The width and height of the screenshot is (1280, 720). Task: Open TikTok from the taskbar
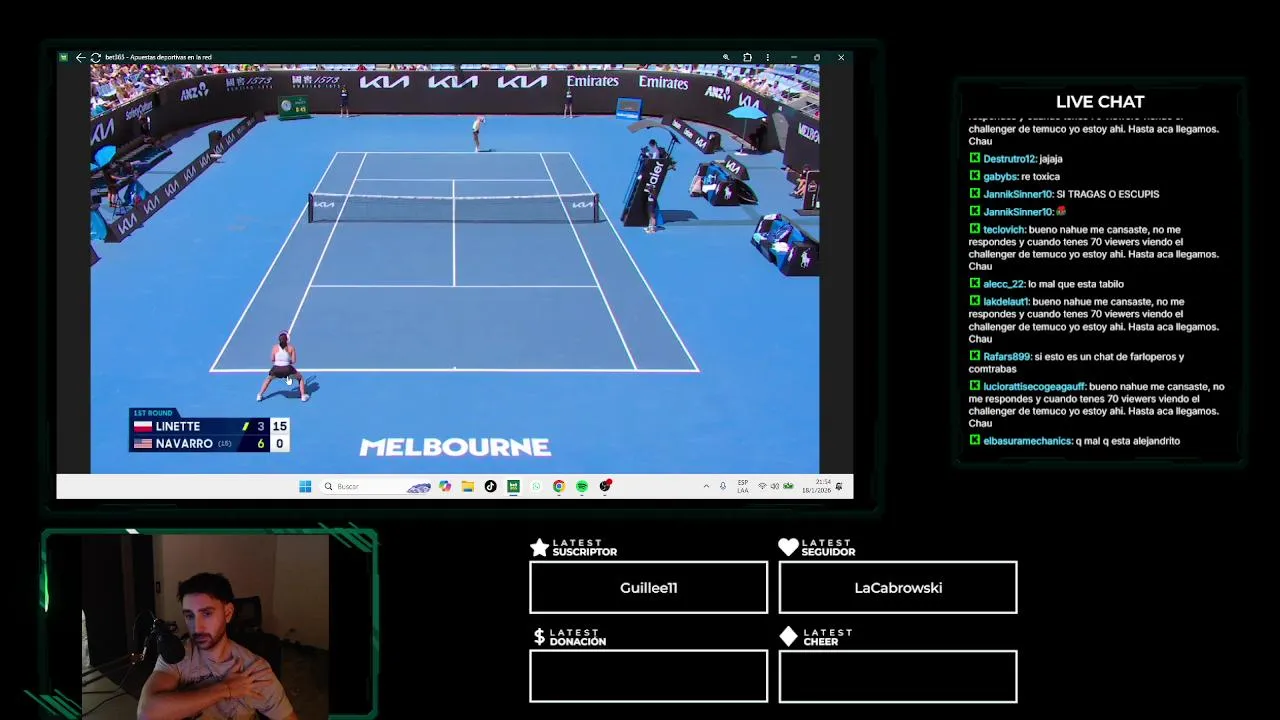(x=490, y=486)
